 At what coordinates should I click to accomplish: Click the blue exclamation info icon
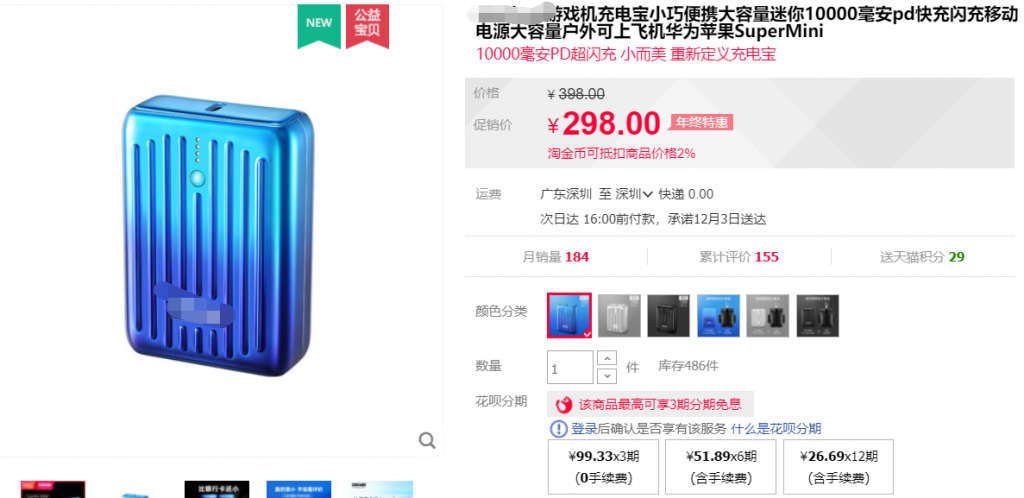click(559, 429)
